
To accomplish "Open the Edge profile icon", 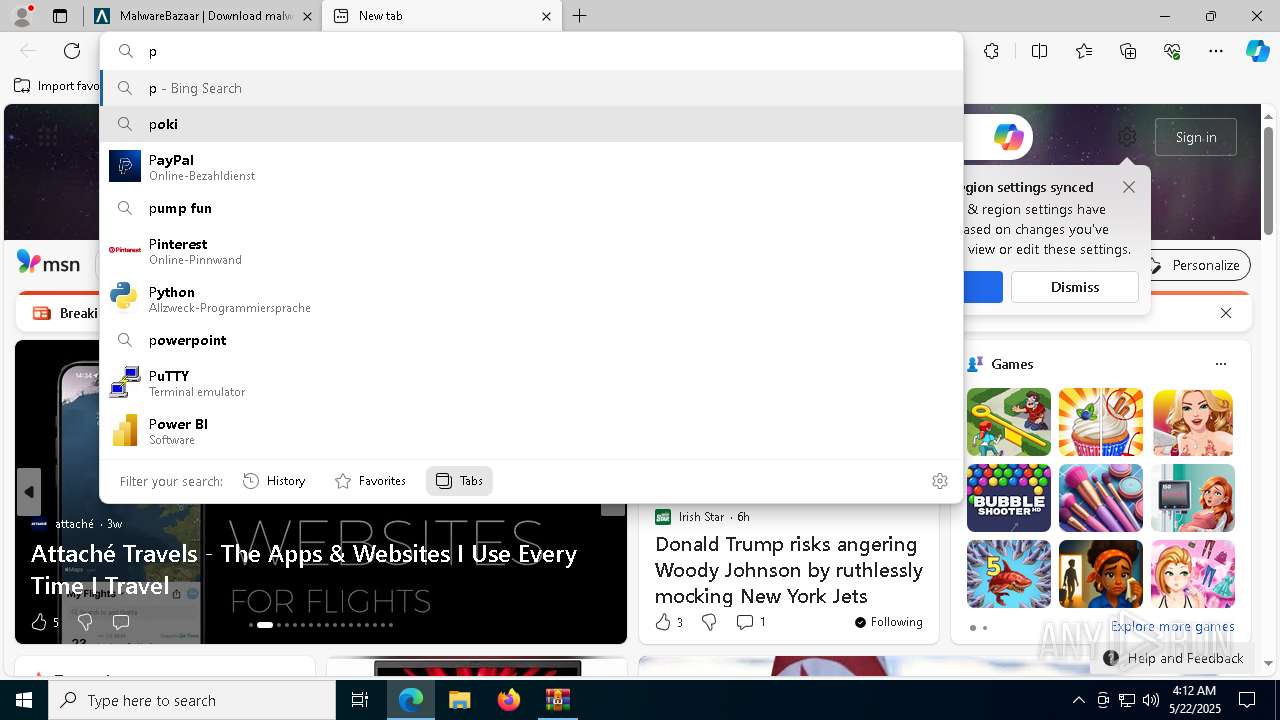I will 22,16.
